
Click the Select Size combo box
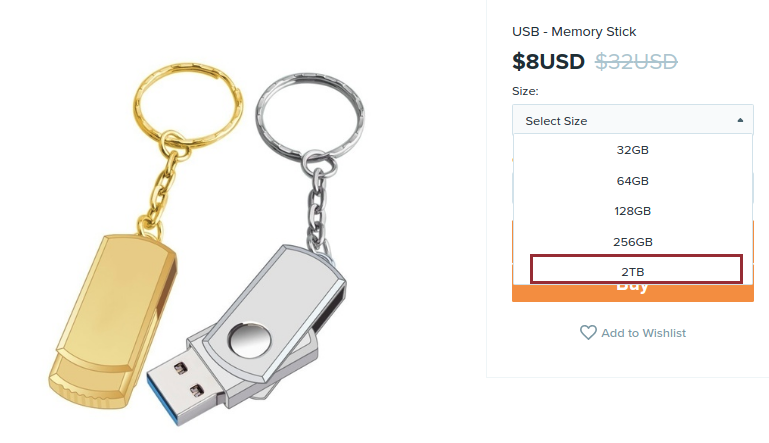pos(633,119)
